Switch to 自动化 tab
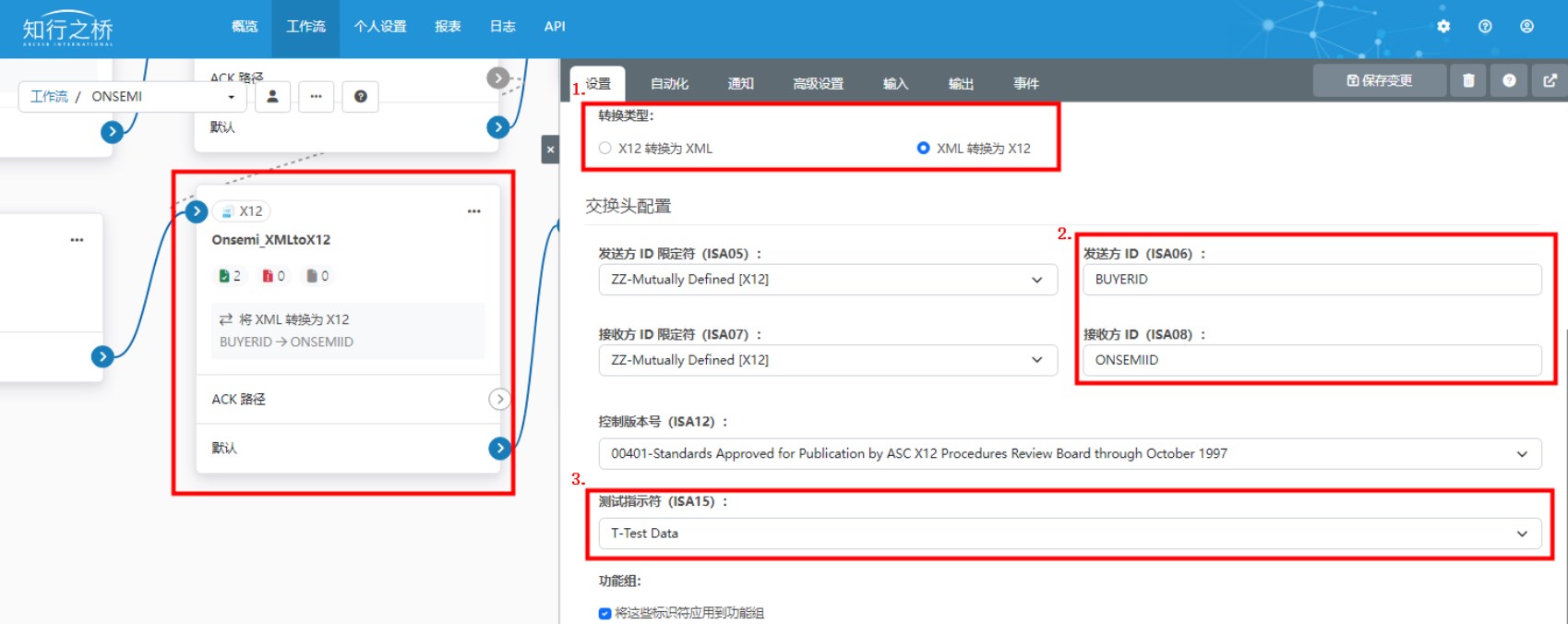The image size is (1568, 624). (669, 83)
